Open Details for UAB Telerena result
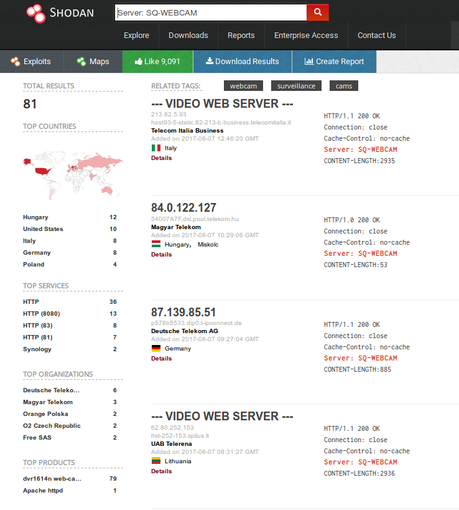 161,471
